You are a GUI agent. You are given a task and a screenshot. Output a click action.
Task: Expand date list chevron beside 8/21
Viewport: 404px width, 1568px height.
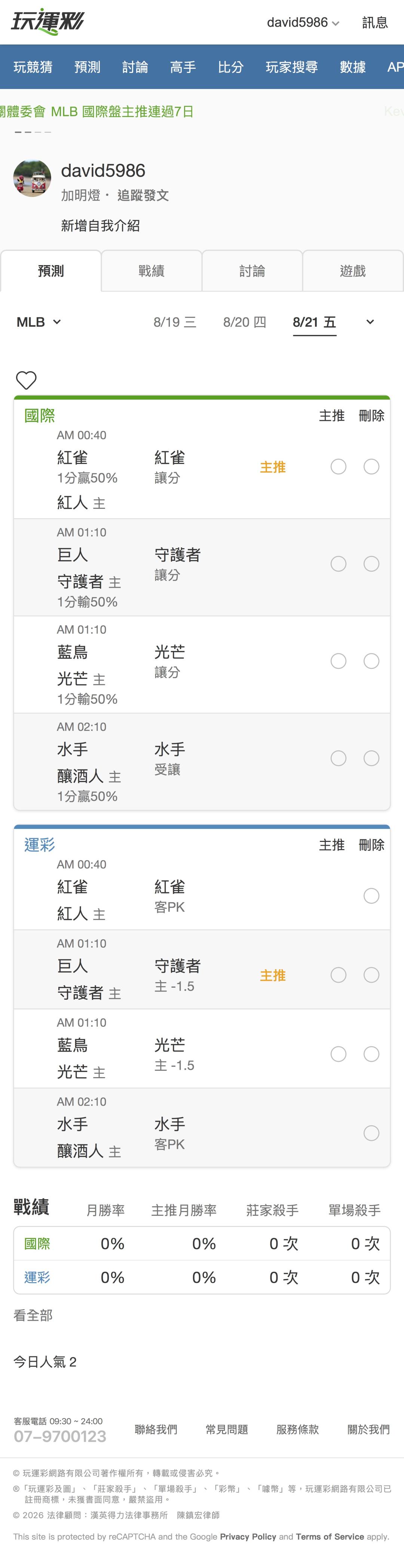370,322
